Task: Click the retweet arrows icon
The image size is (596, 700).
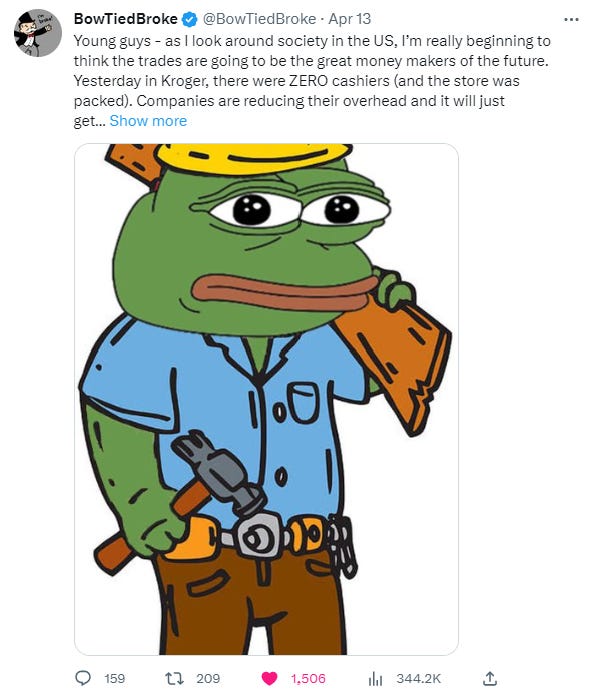Action: pyautogui.click(x=174, y=679)
